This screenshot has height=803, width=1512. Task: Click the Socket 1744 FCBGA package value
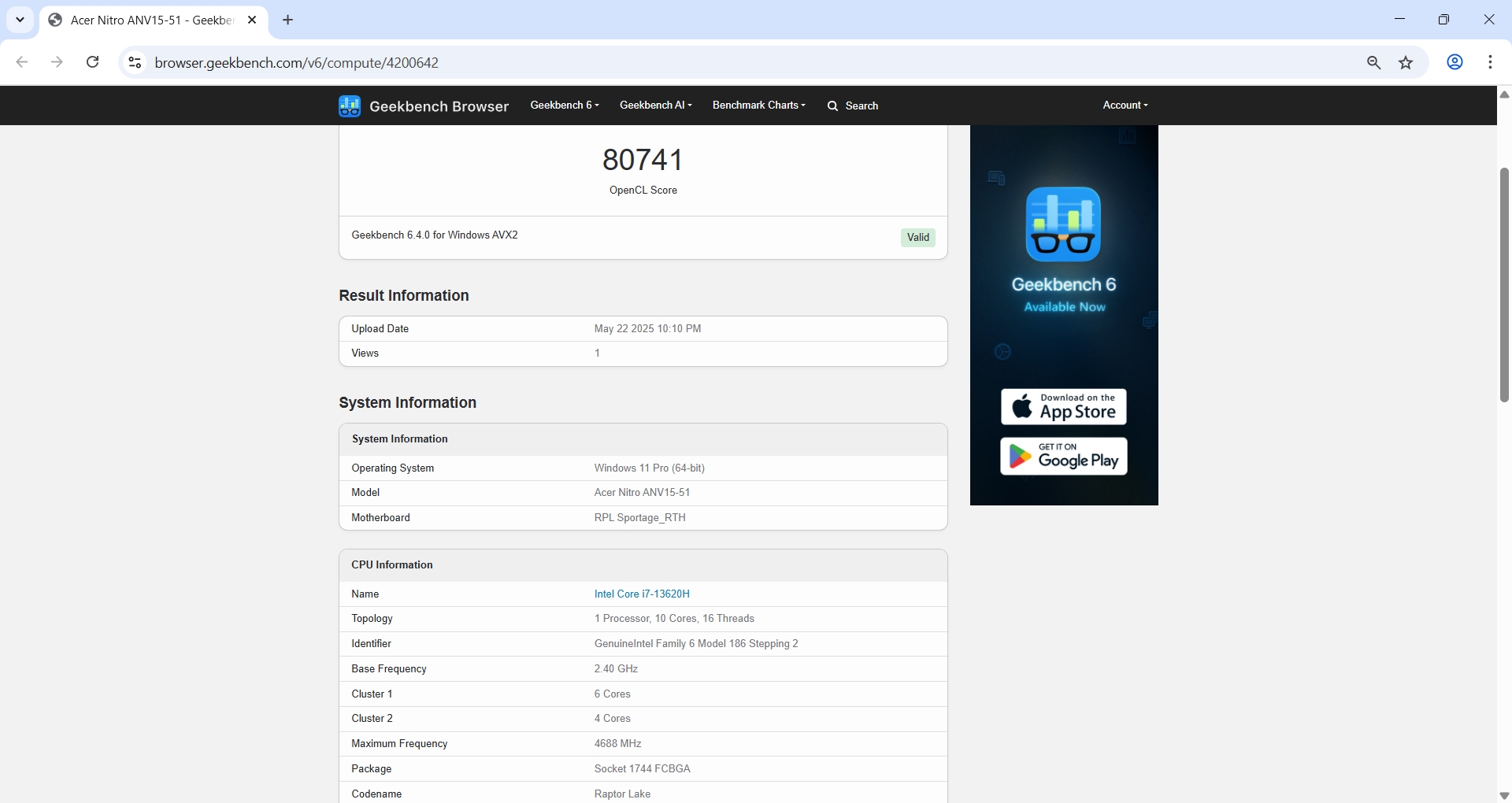pos(642,769)
